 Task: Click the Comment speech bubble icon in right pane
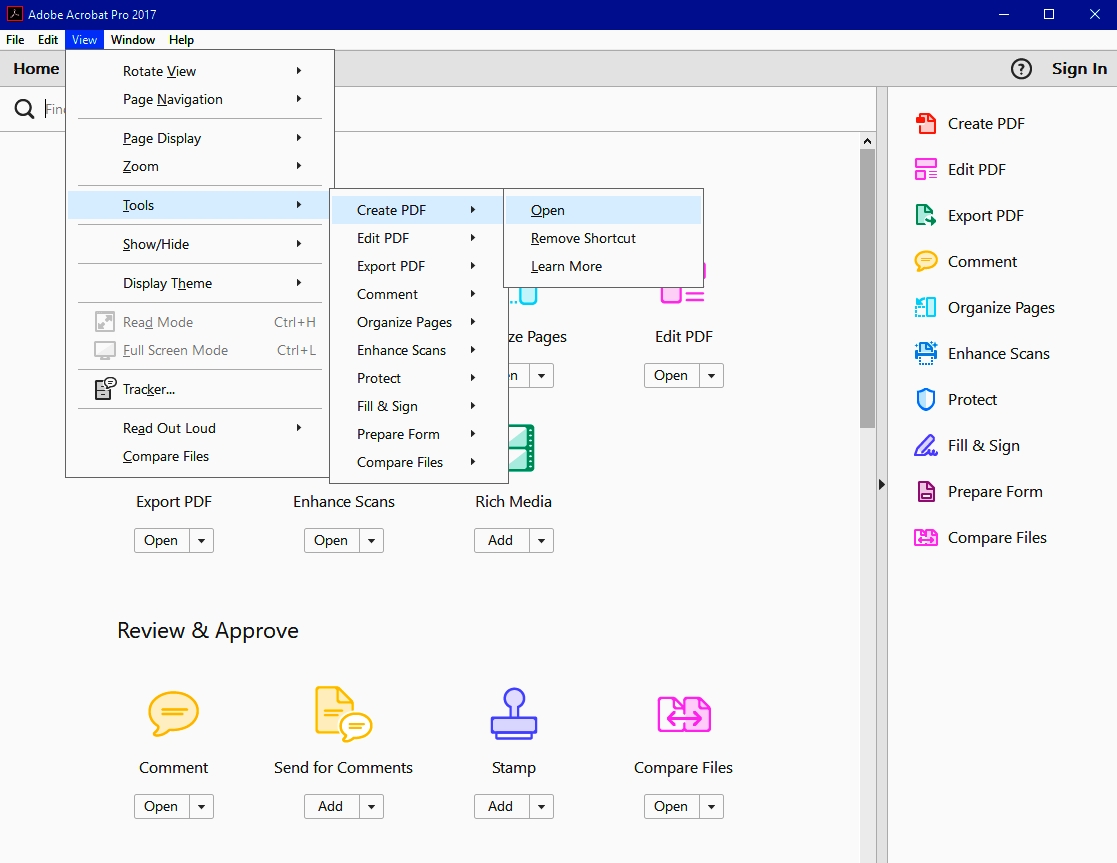[x=925, y=262]
